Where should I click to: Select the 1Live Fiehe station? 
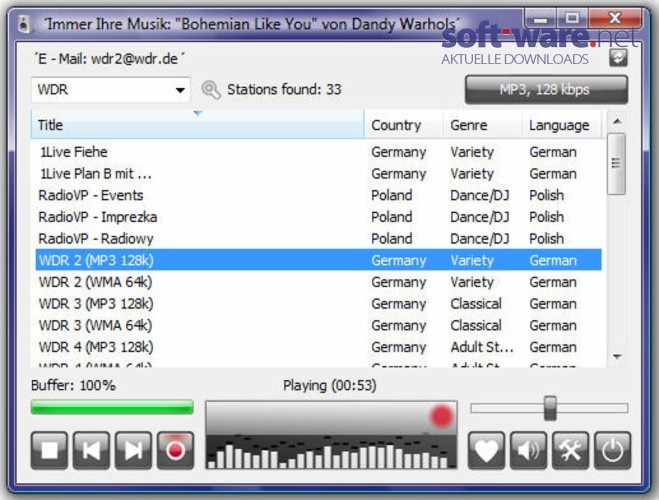pyautogui.click(x=319, y=152)
